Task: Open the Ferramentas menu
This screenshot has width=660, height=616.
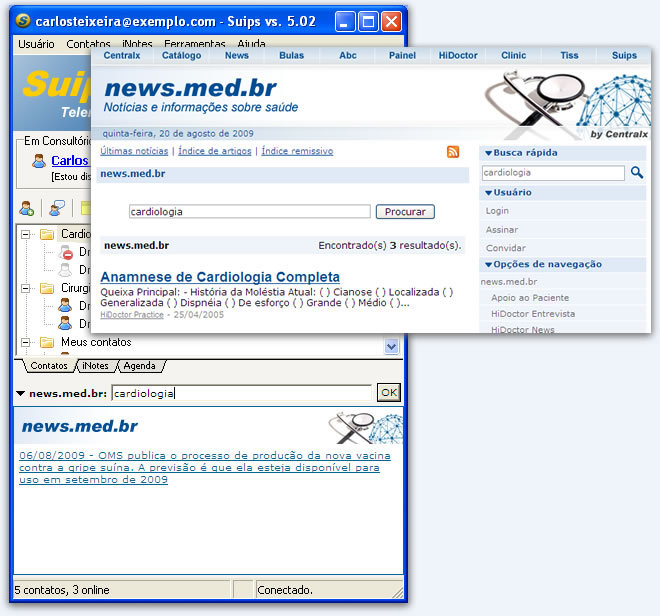Action: (x=195, y=44)
